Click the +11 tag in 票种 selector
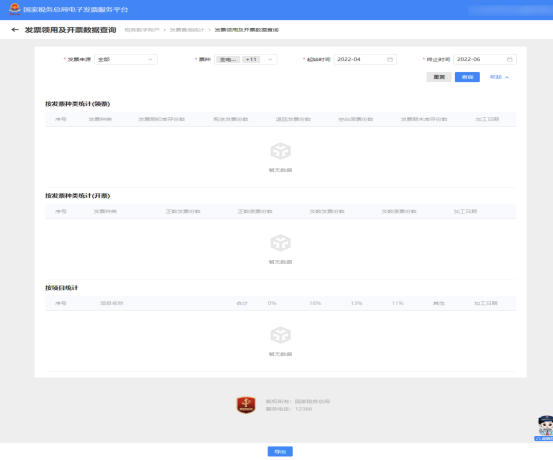 coord(251,59)
